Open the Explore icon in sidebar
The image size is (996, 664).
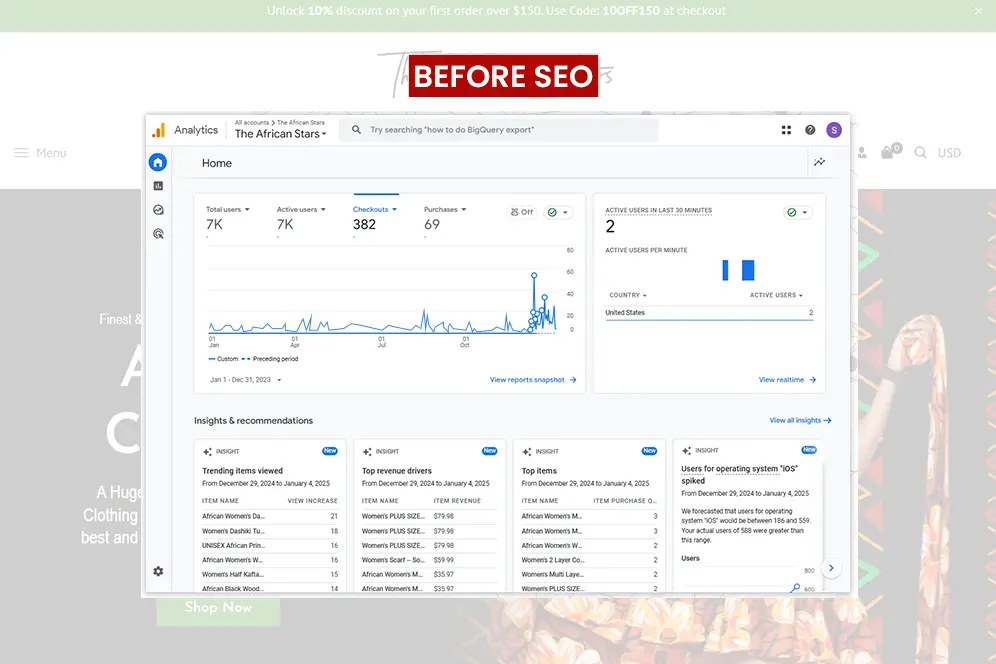coord(158,210)
